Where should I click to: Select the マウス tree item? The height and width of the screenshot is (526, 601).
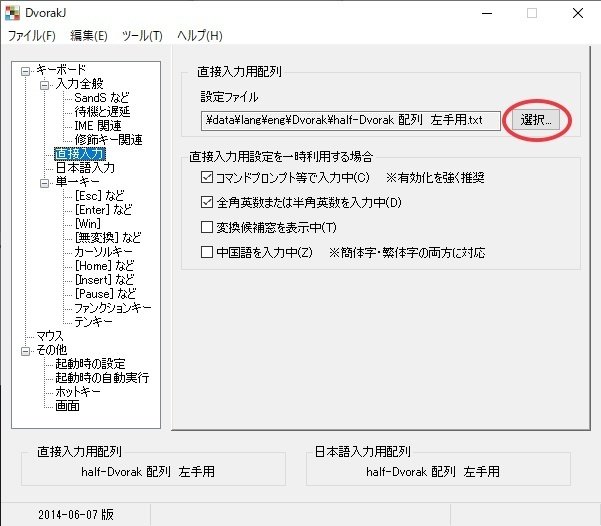(x=50, y=336)
